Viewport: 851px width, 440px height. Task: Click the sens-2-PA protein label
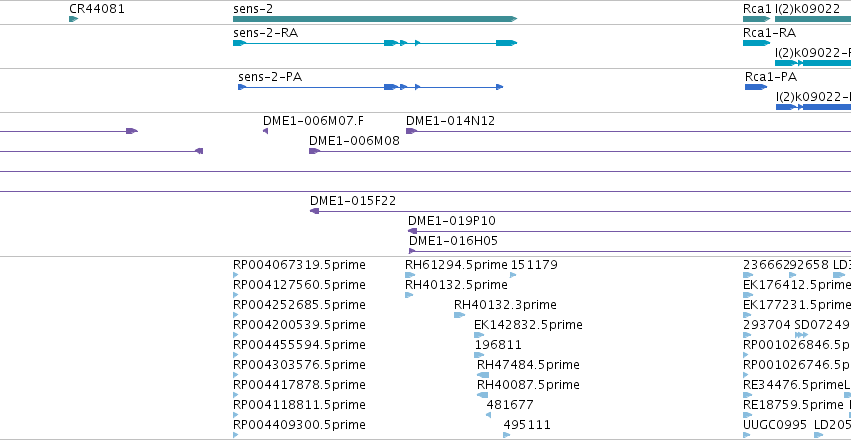click(x=270, y=77)
